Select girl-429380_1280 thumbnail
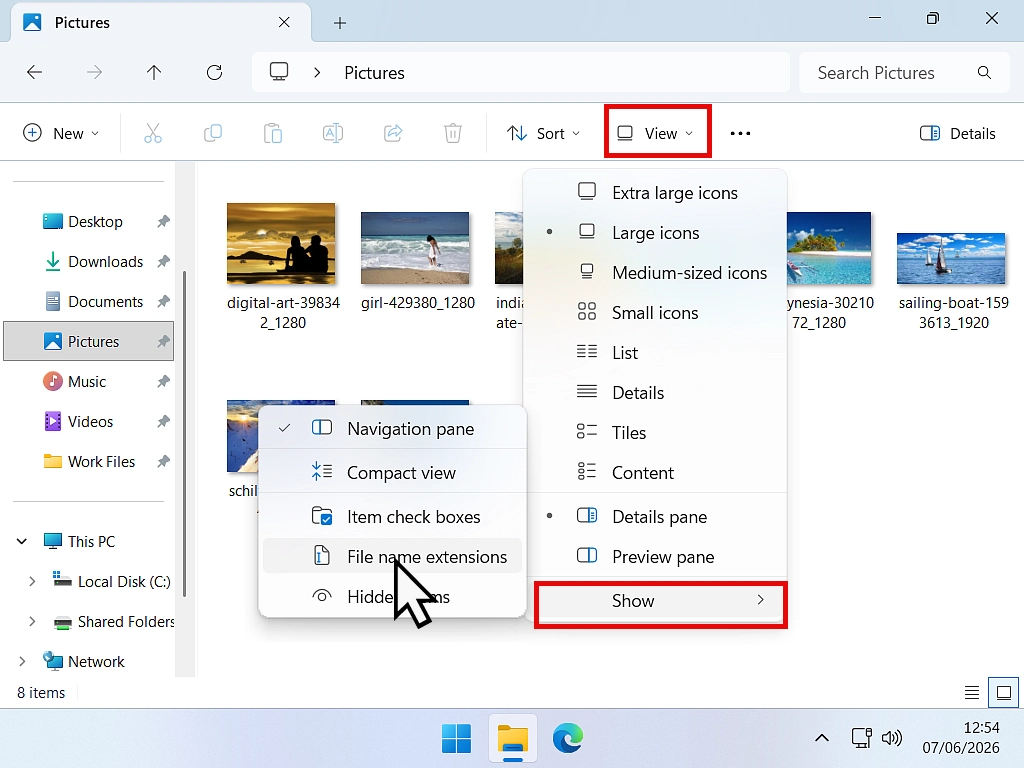 [x=415, y=248]
